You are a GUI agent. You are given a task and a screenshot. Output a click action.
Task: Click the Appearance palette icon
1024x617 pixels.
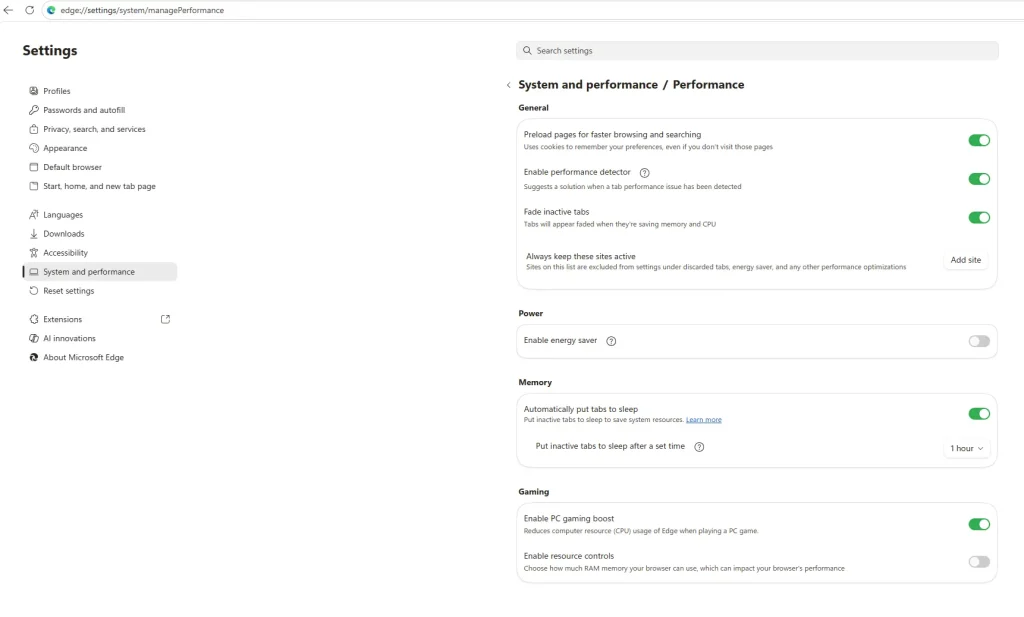[34, 148]
